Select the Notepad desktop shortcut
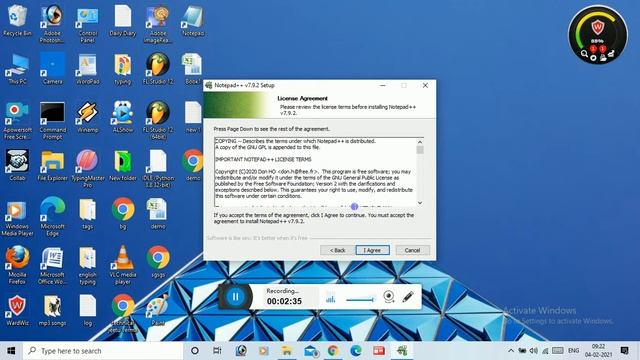 click(193, 21)
